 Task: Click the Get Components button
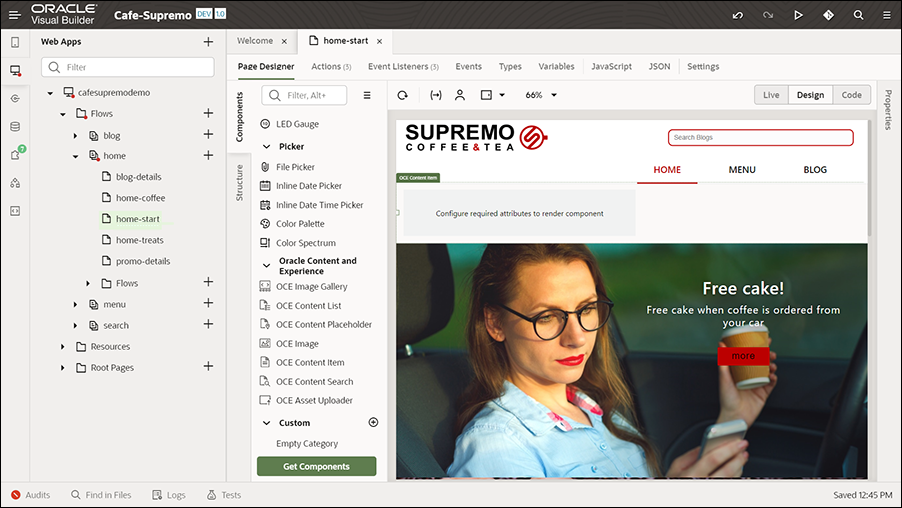pyautogui.click(x=316, y=467)
